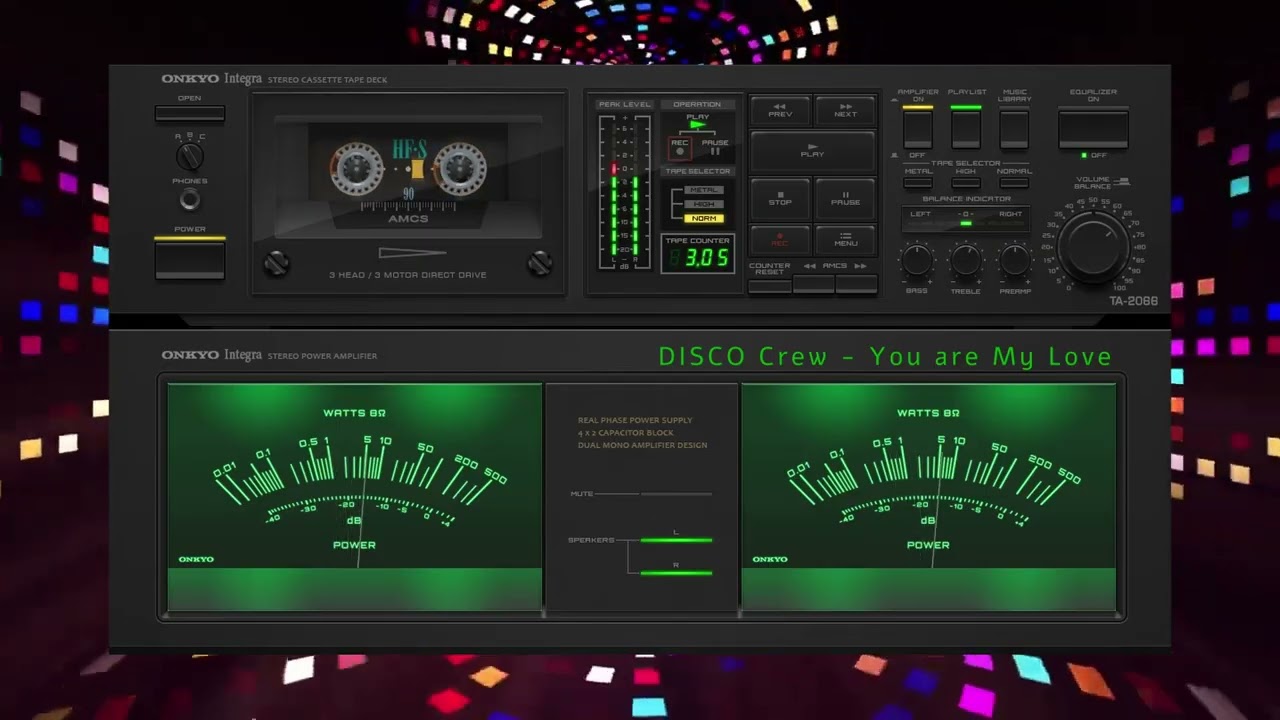Viewport: 1280px width, 720px height.
Task: Toggle the AMPLIFIER ON switch
Action: tap(917, 128)
